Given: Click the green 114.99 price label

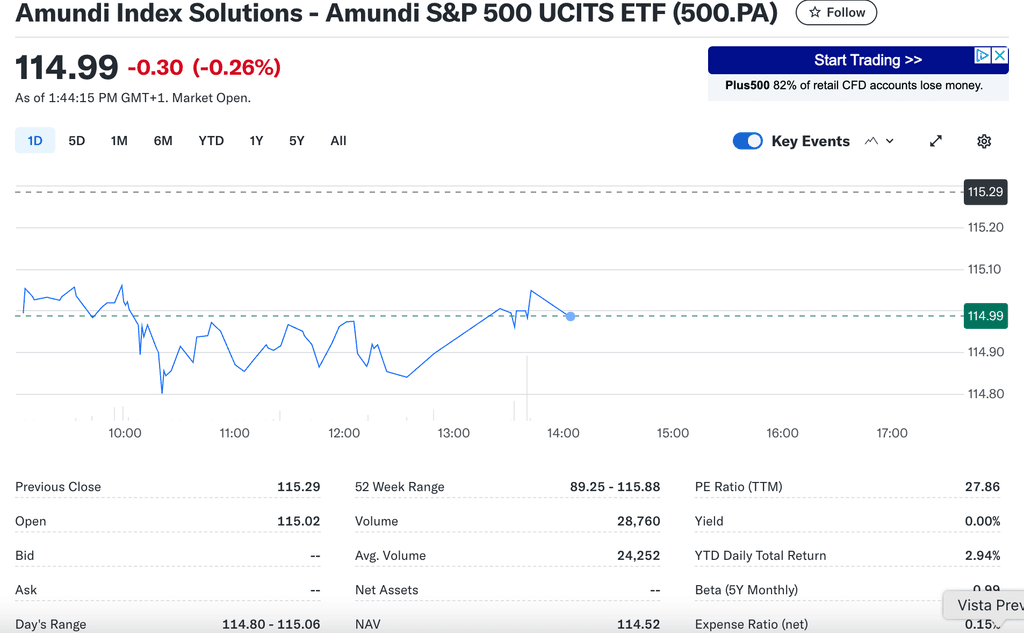Looking at the screenshot, I should 985,316.
